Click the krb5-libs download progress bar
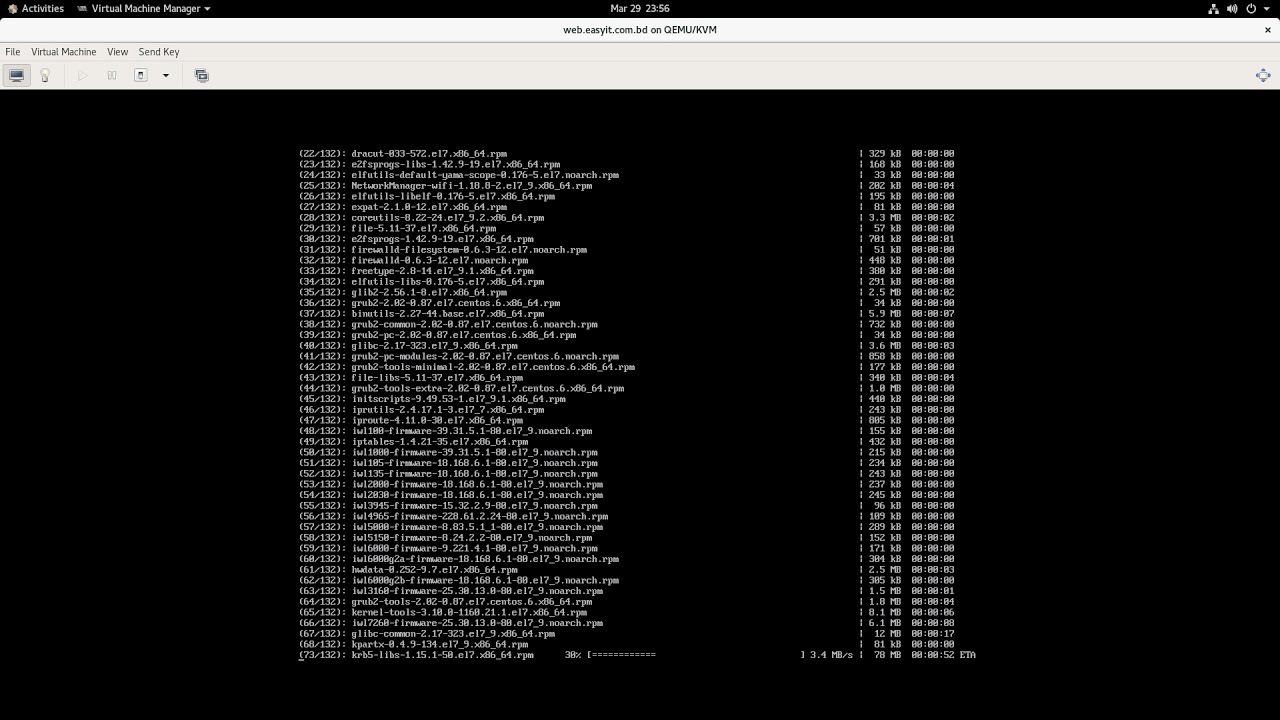Screen dimensions: 1280x720 click(695, 655)
